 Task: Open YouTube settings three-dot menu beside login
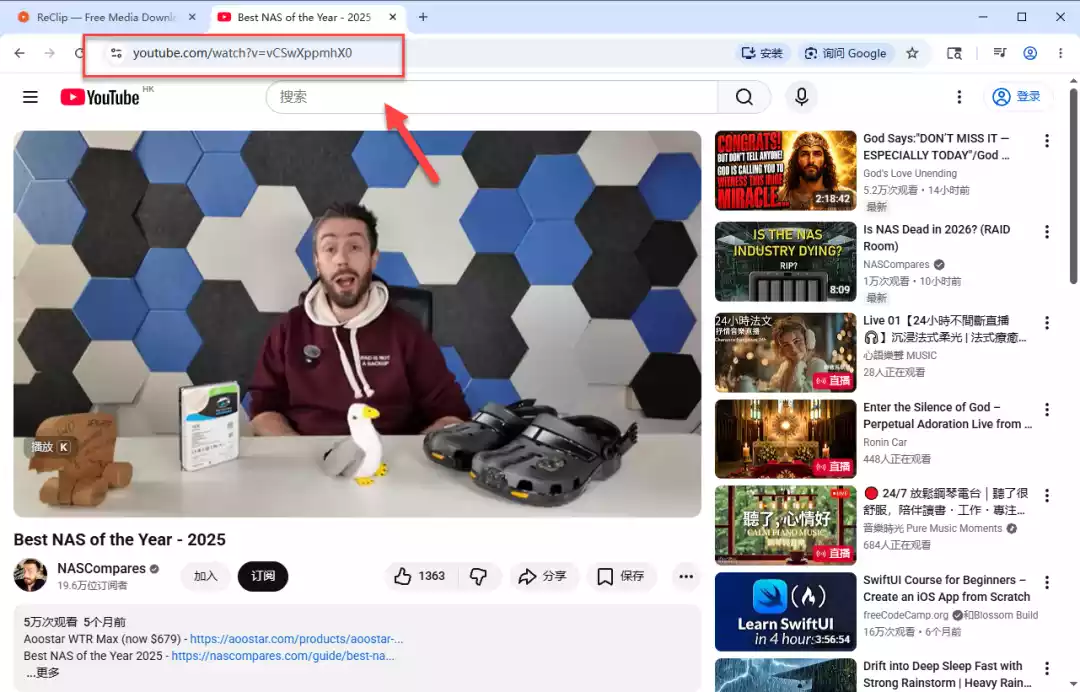click(959, 97)
